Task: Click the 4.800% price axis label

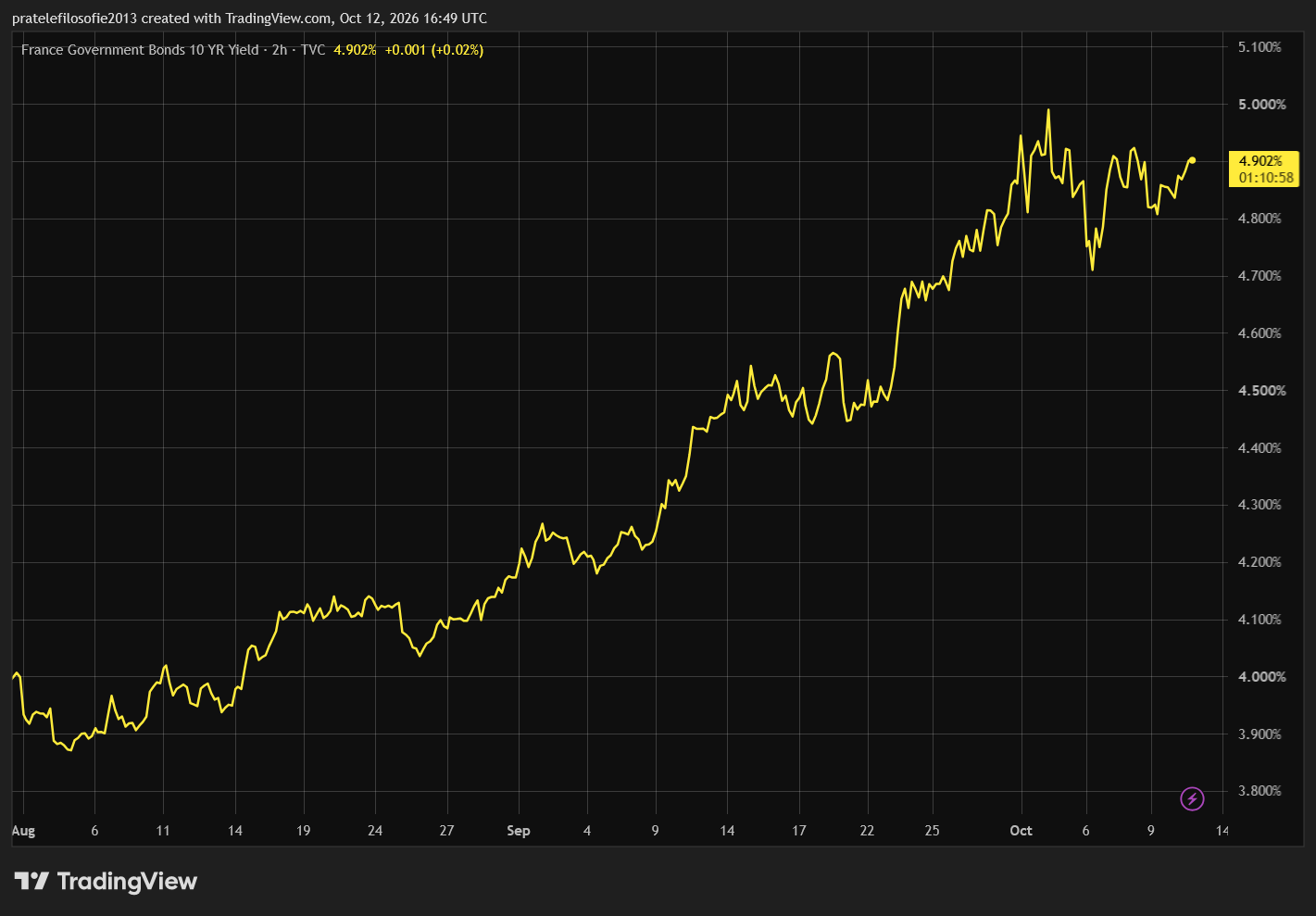Action: point(1260,219)
